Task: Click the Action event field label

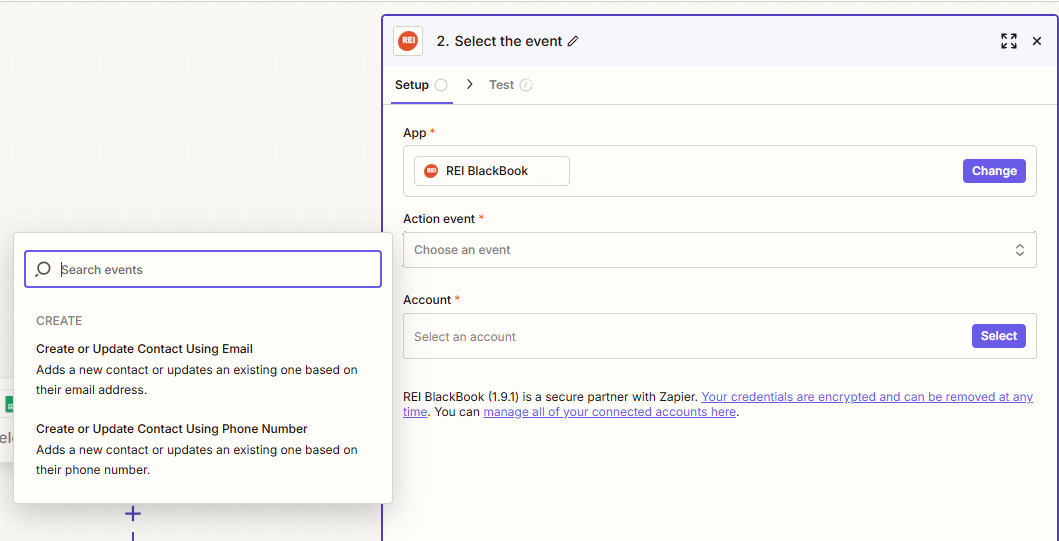Action: coord(439,219)
